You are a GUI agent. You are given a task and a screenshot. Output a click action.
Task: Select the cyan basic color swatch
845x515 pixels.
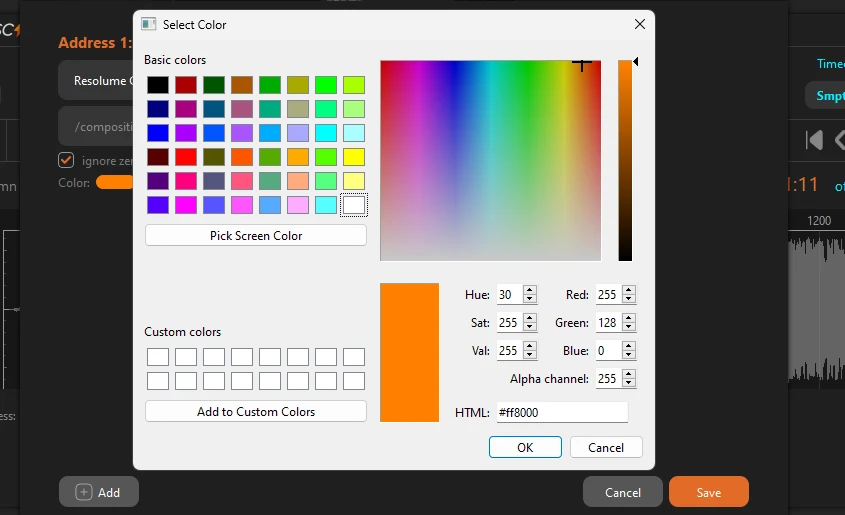(x=326, y=133)
